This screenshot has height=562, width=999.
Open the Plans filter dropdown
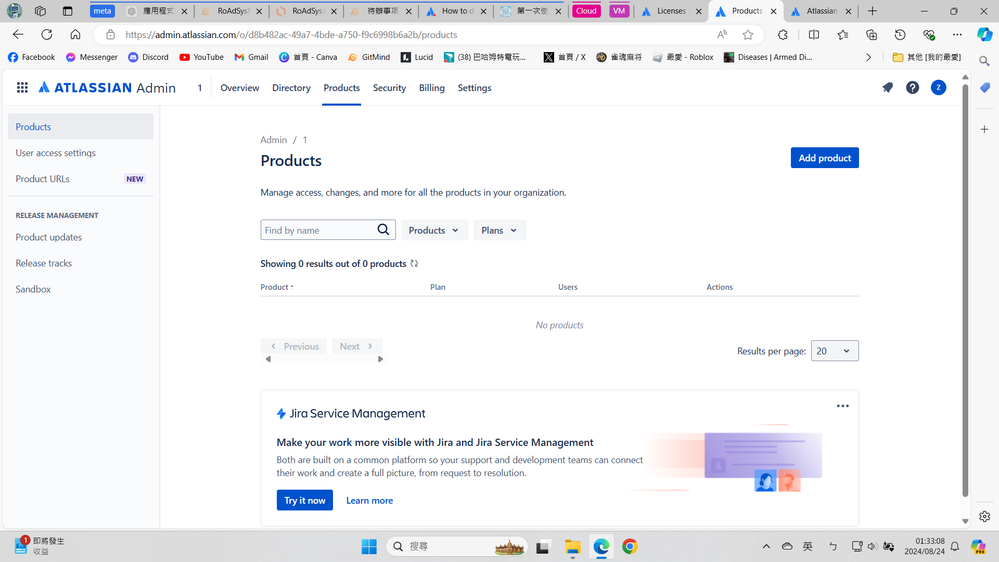500,230
